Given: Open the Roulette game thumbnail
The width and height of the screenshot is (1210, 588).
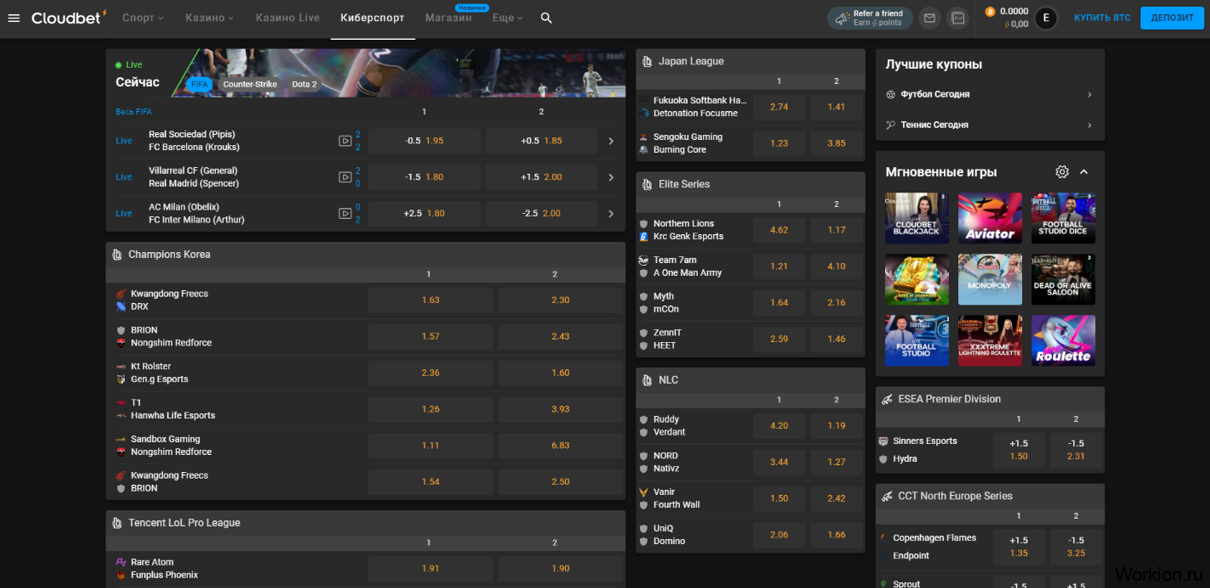Looking at the screenshot, I should 1063,340.
